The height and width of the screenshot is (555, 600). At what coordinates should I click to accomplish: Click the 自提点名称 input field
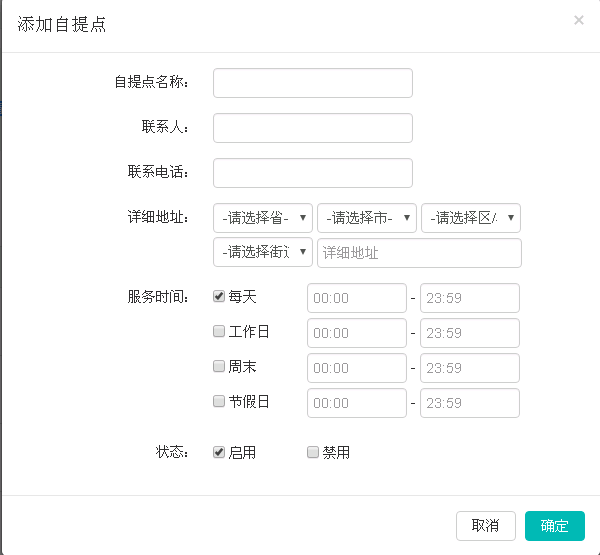tap(312, 83)
